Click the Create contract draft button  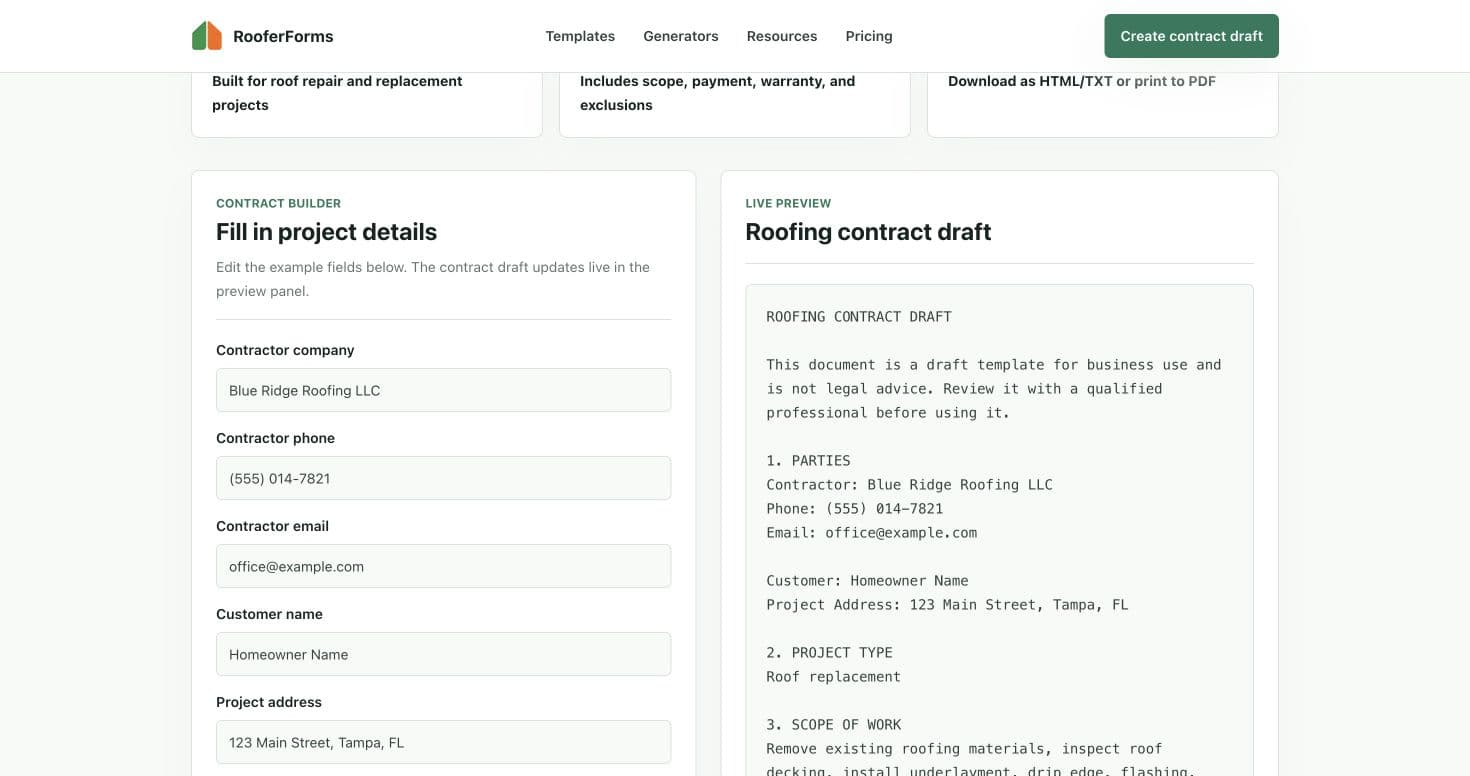[x=1191, y=36]
